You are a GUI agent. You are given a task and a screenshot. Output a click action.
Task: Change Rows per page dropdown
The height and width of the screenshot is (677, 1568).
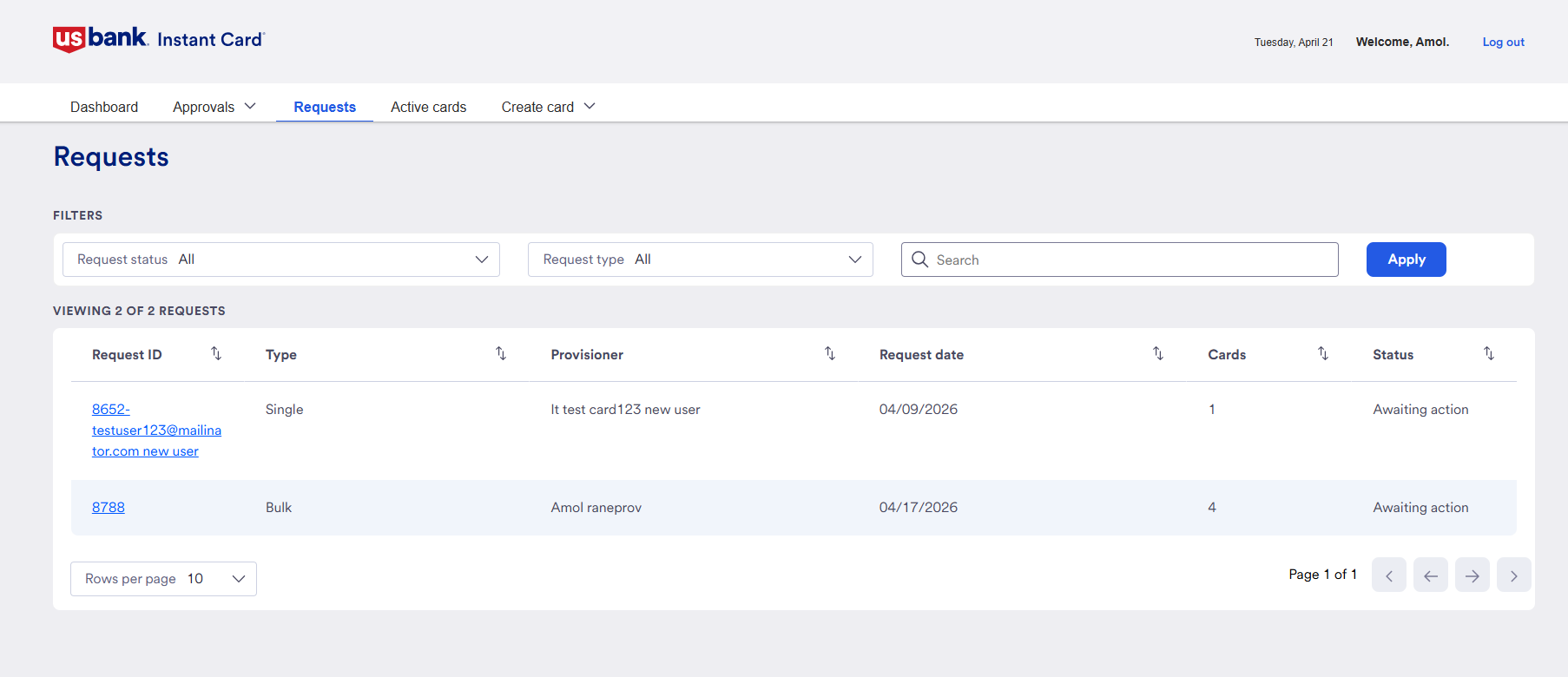(x=163, y=579)
